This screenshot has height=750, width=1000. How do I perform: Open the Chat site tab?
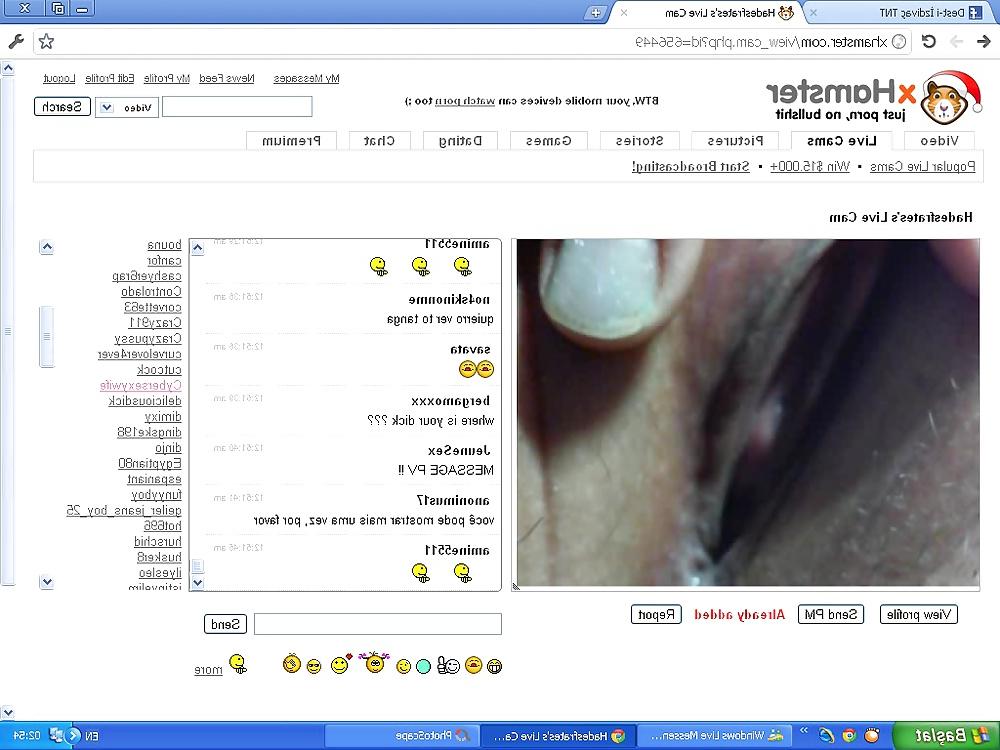[x=379, y=141]
